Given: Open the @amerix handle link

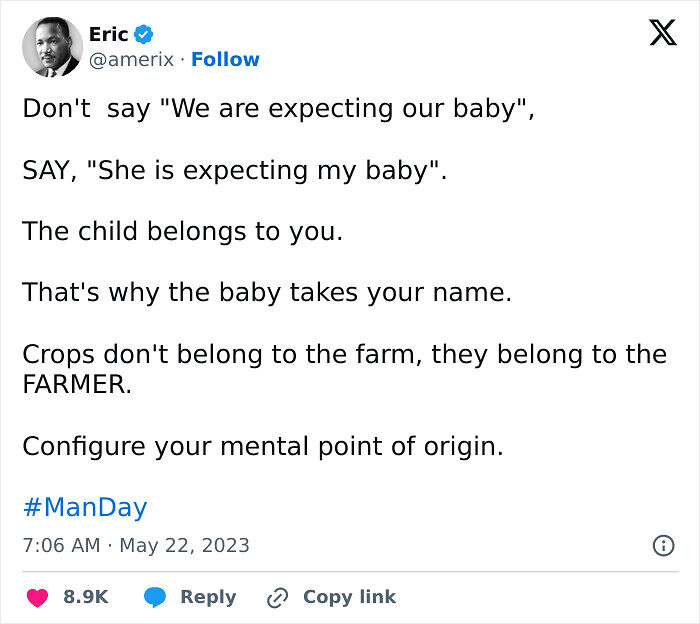Looking at the screenshot, I should point(131,60).
